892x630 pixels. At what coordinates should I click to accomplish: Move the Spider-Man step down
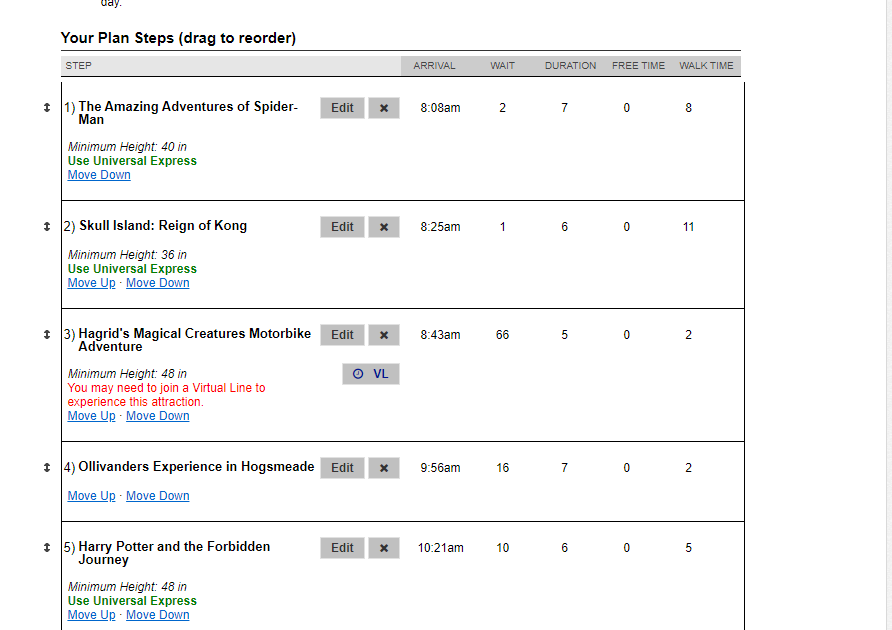(x=99, y=175)
